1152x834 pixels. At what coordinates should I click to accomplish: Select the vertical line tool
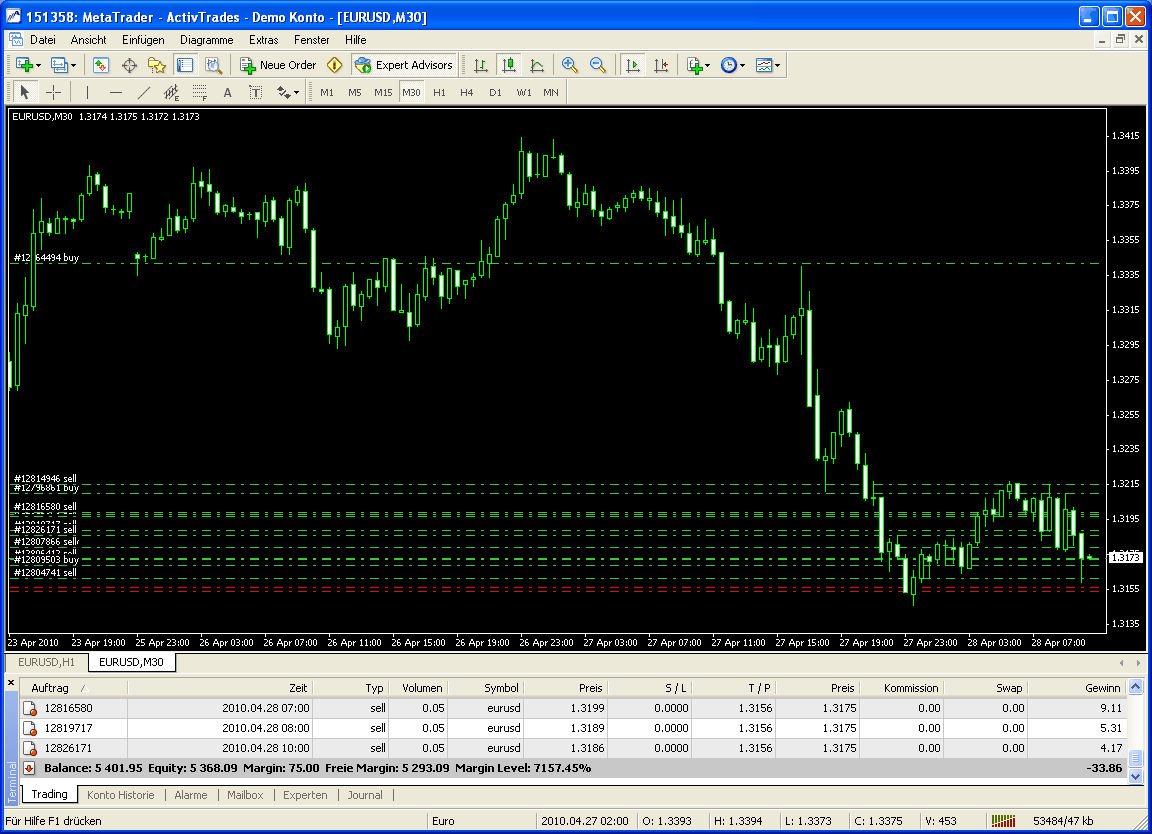coord(86,91)
